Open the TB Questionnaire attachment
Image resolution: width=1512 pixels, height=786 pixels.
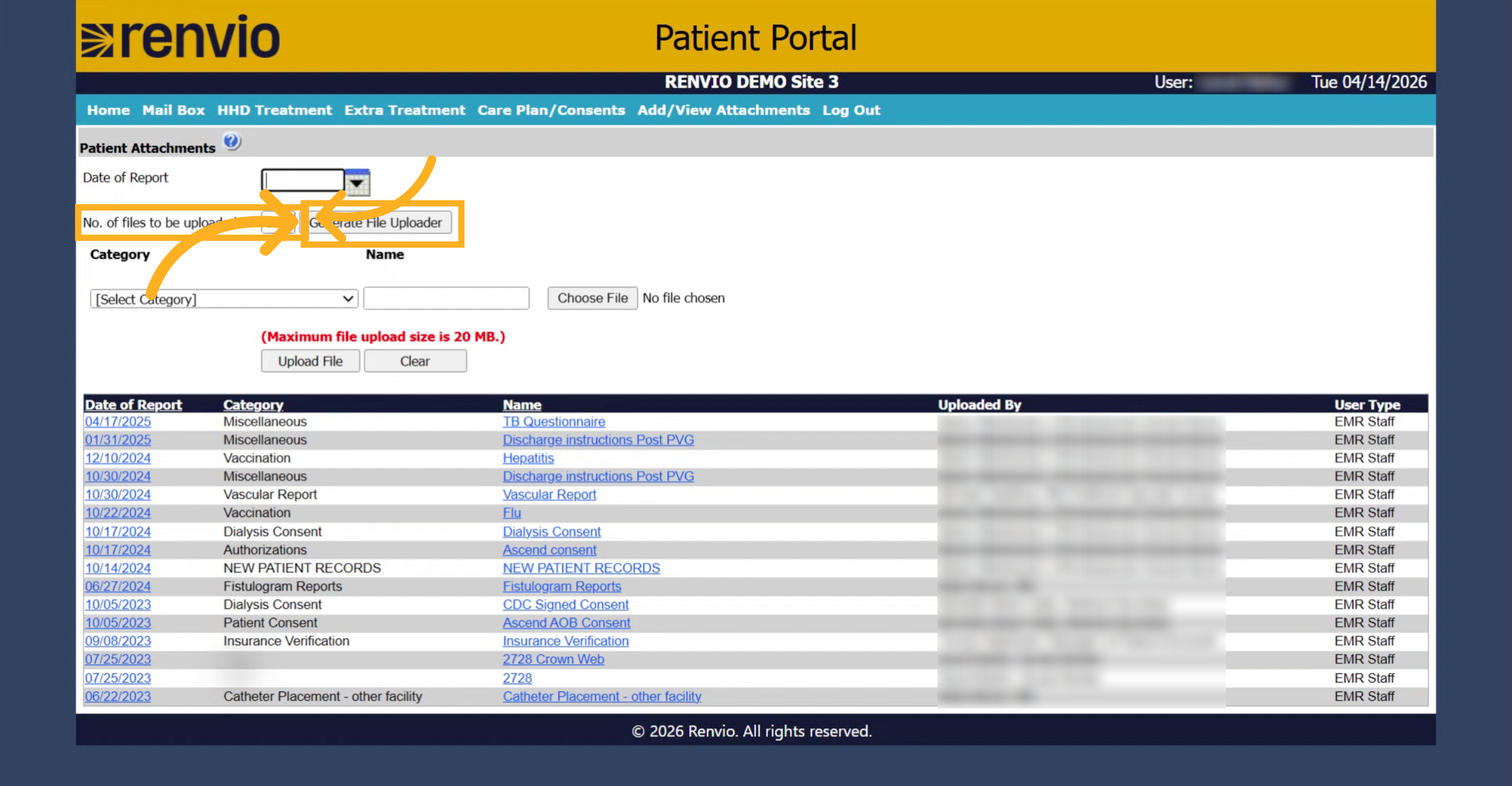[x=554, y=422]
